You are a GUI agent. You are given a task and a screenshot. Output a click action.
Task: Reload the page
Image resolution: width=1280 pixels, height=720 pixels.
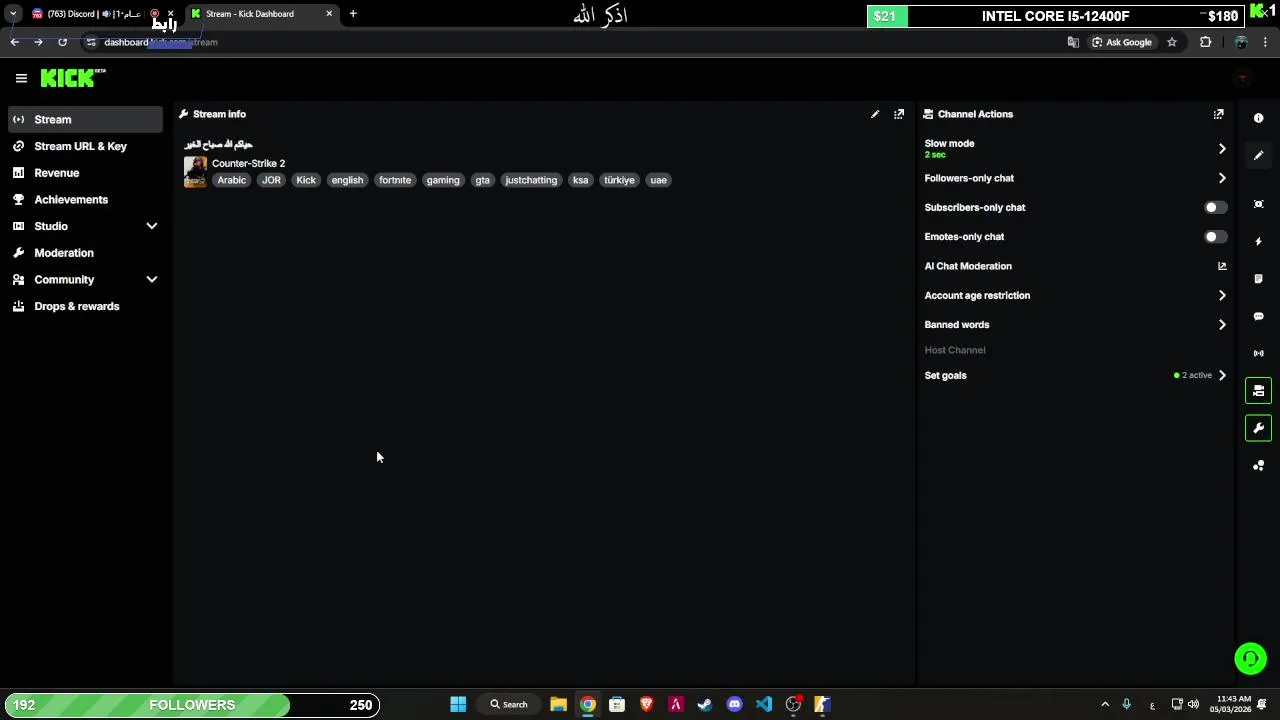[62, 42]
